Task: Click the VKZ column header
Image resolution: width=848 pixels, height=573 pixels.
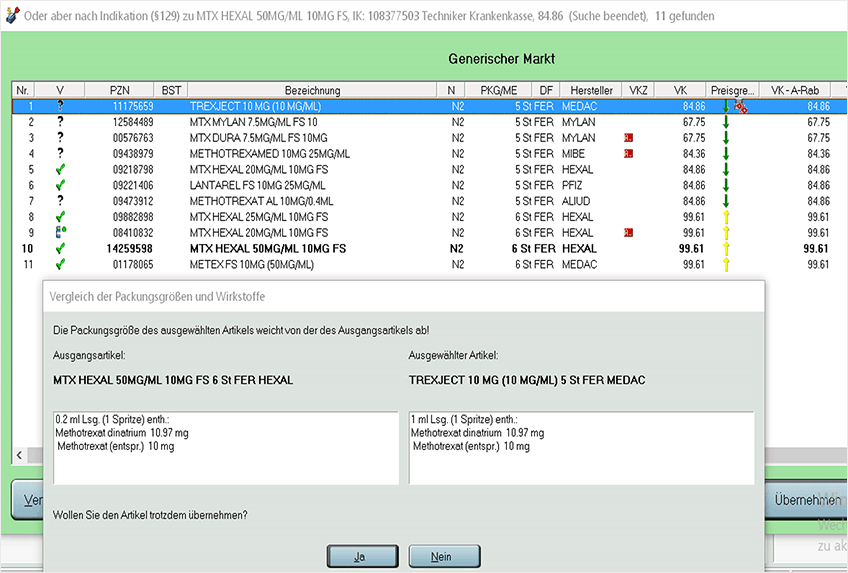Action: (638, 90)
